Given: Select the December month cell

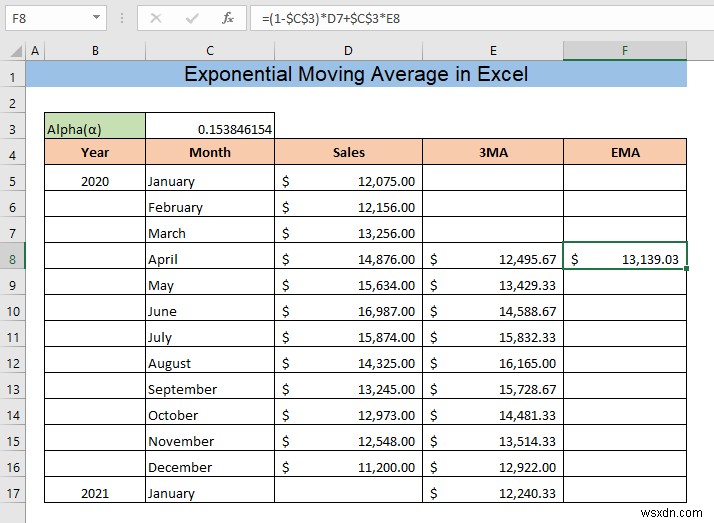Looking at the screenshot, I should coord(210,463).
